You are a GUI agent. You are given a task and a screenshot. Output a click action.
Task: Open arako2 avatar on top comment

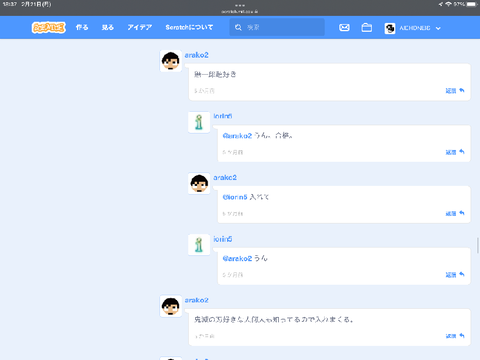(171, 61)
